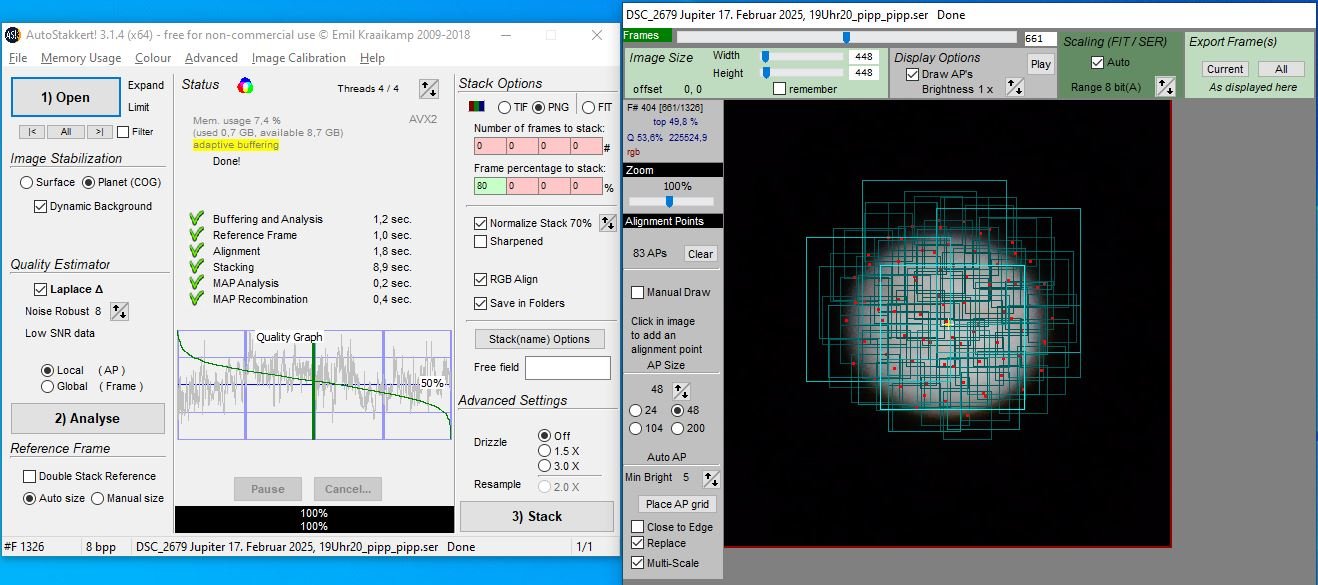
Task: Select the TIF output format radio button
Action: 505,107
